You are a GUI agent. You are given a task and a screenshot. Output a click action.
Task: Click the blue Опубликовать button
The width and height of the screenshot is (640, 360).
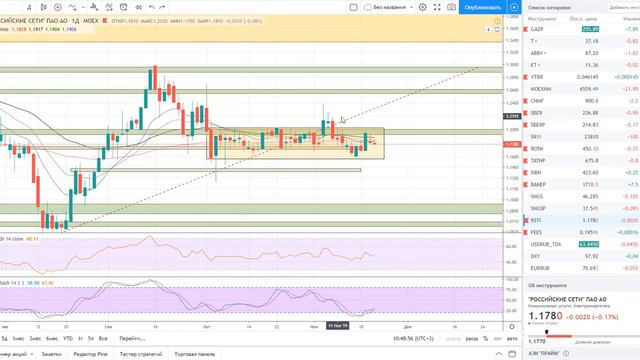click(483, 7)
